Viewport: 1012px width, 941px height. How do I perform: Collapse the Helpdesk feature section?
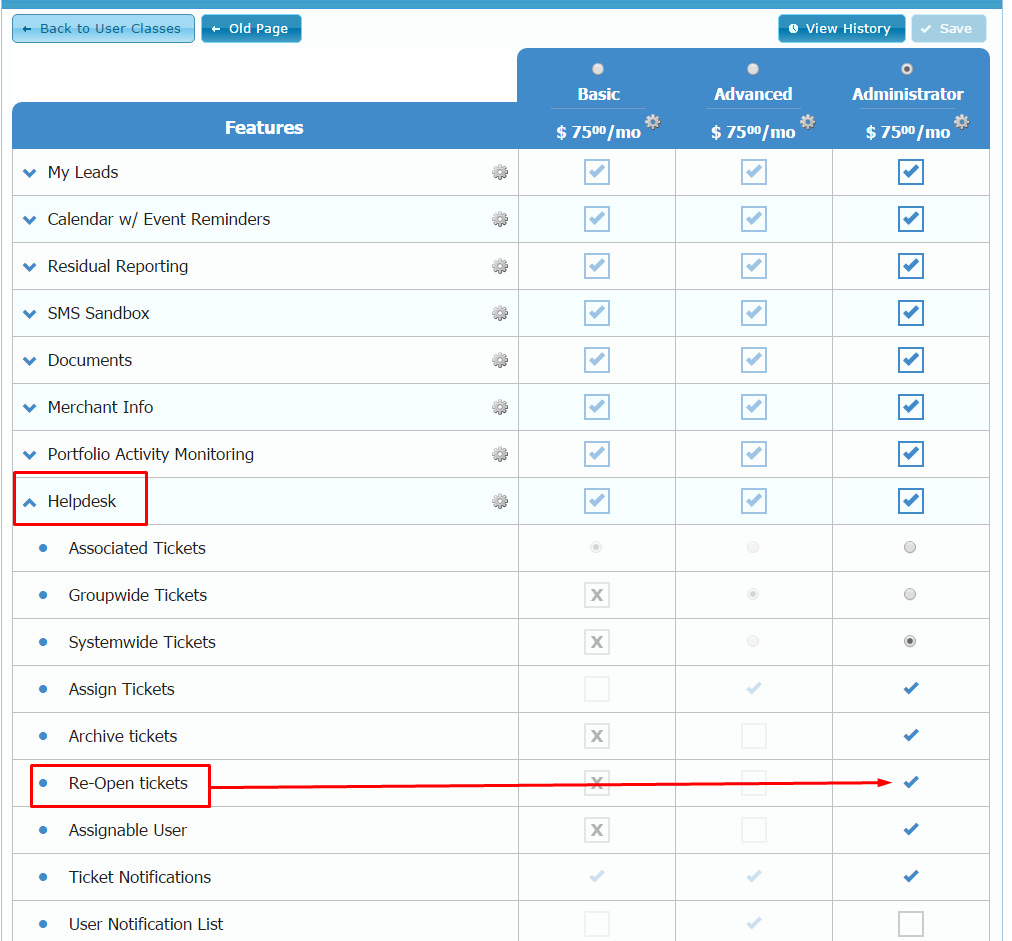pyautogui.click(x=29, y=502)
